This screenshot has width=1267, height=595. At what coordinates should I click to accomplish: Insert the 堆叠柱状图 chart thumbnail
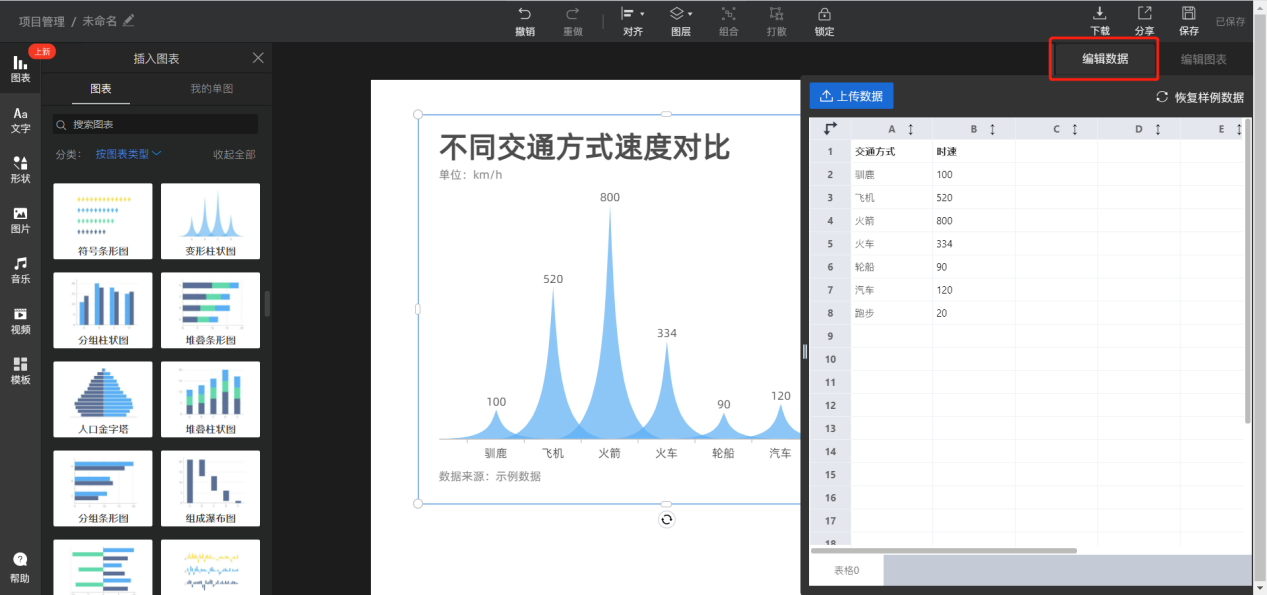click(x=210, y=399)
